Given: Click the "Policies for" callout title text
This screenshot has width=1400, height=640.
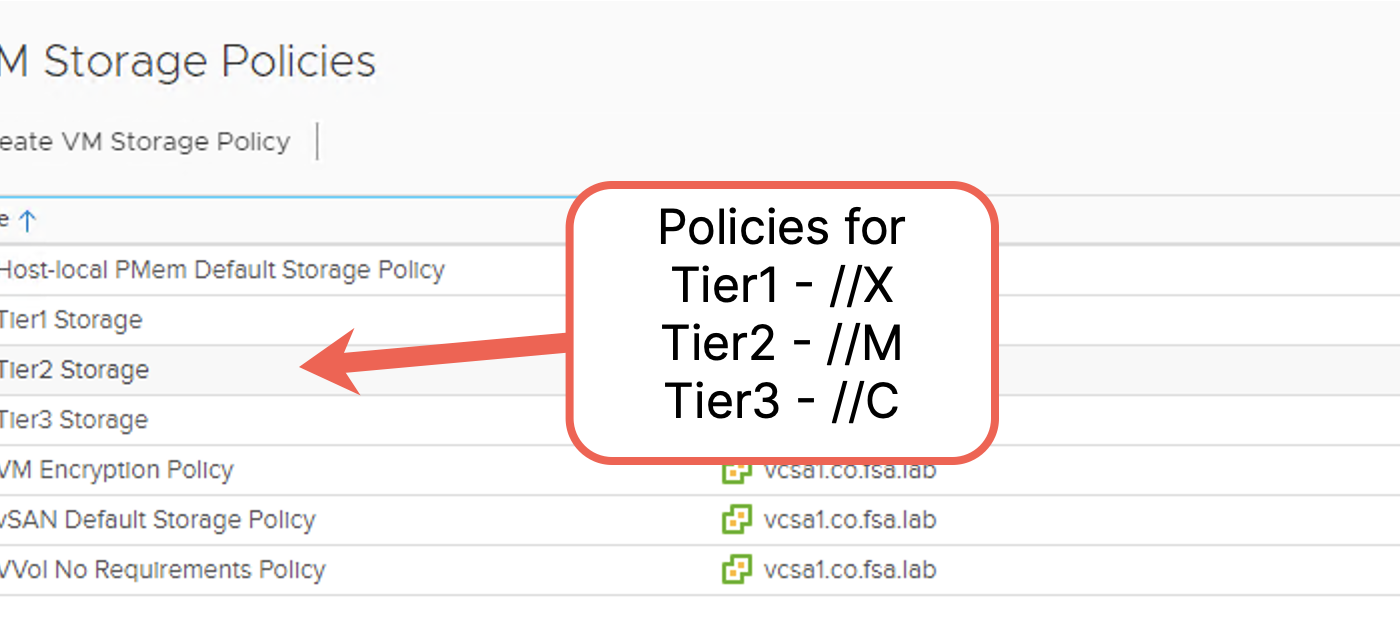Looking at the screenshot, I should [x=781, y=228].
